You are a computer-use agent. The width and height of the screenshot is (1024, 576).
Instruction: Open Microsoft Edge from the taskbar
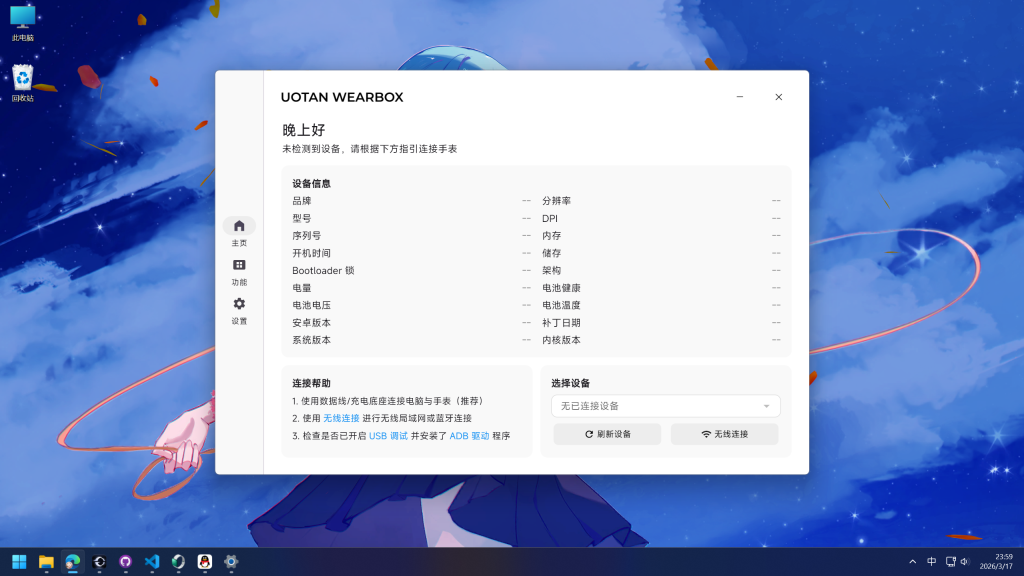(72, 562)
